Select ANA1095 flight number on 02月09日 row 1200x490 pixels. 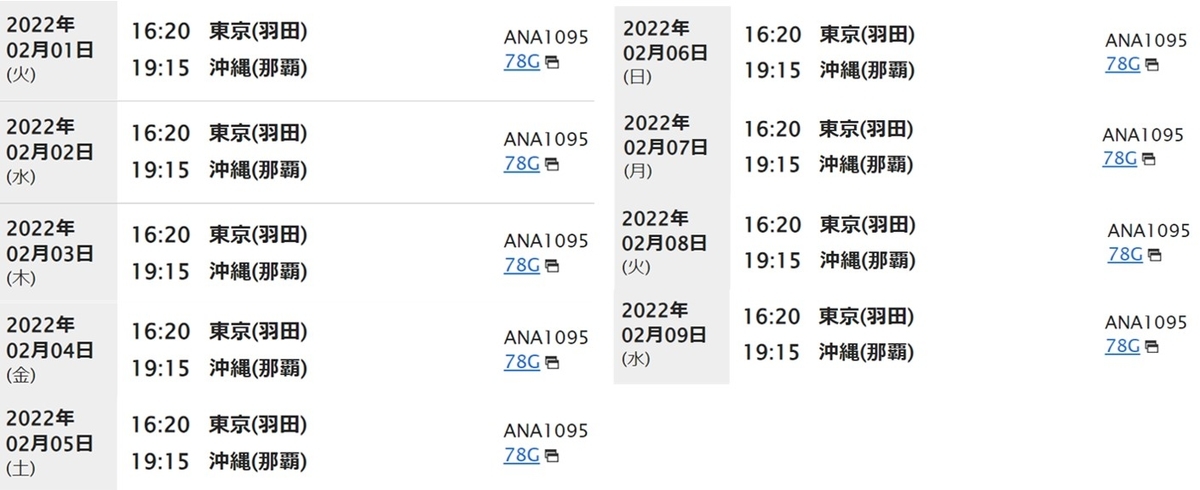click(1146, 322)
